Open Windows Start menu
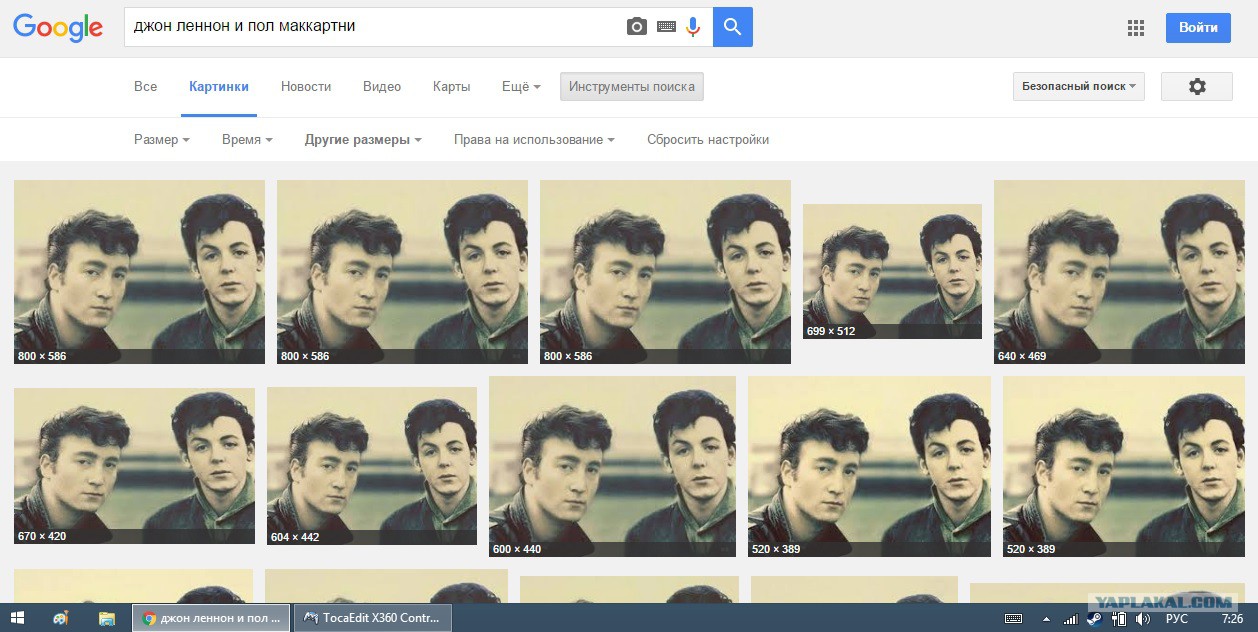Image resolution: width=1258 pixels, height=632 pixels. 18,618
